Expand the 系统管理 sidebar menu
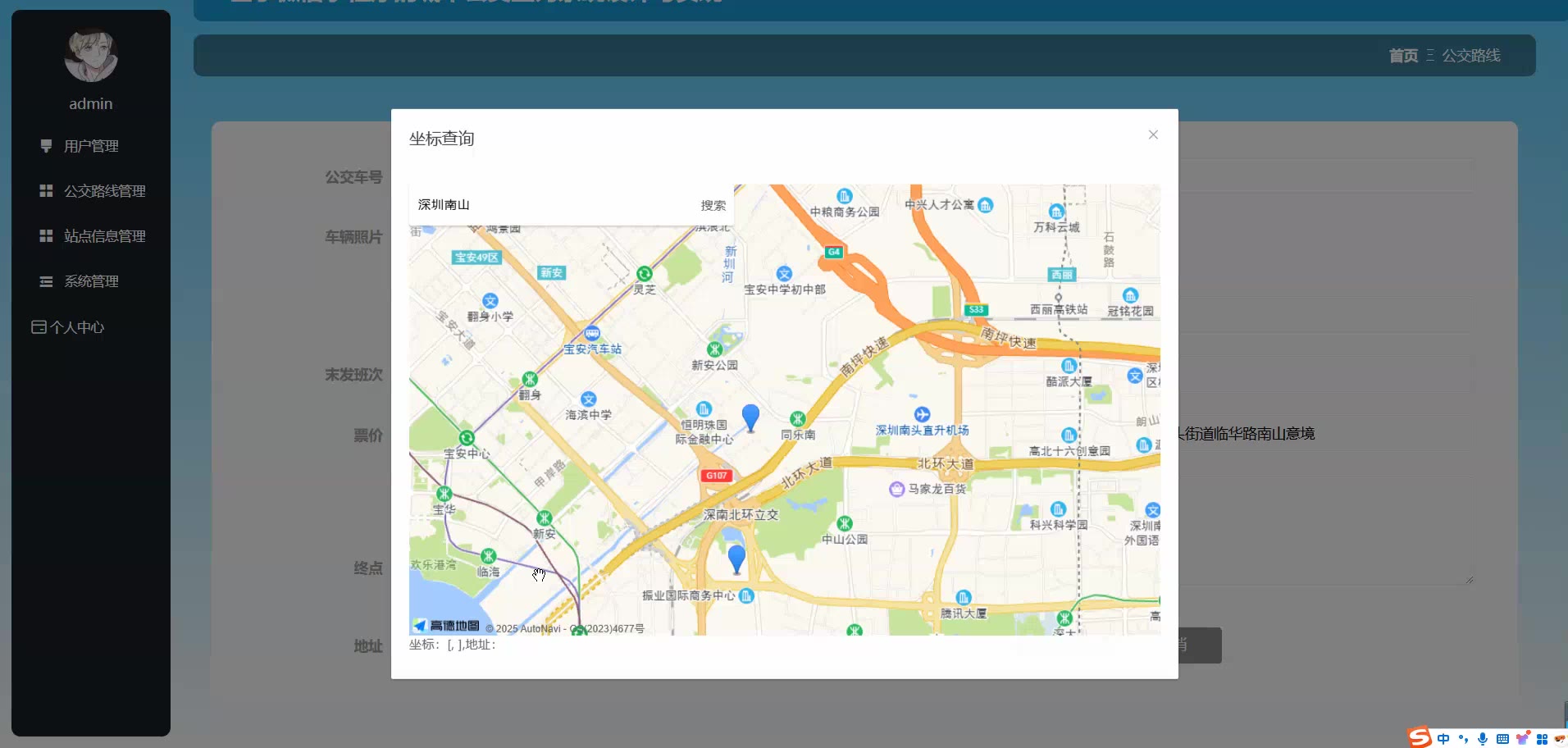The width and height of the screenshot is (1568, 748). click(x=91, y=281)
